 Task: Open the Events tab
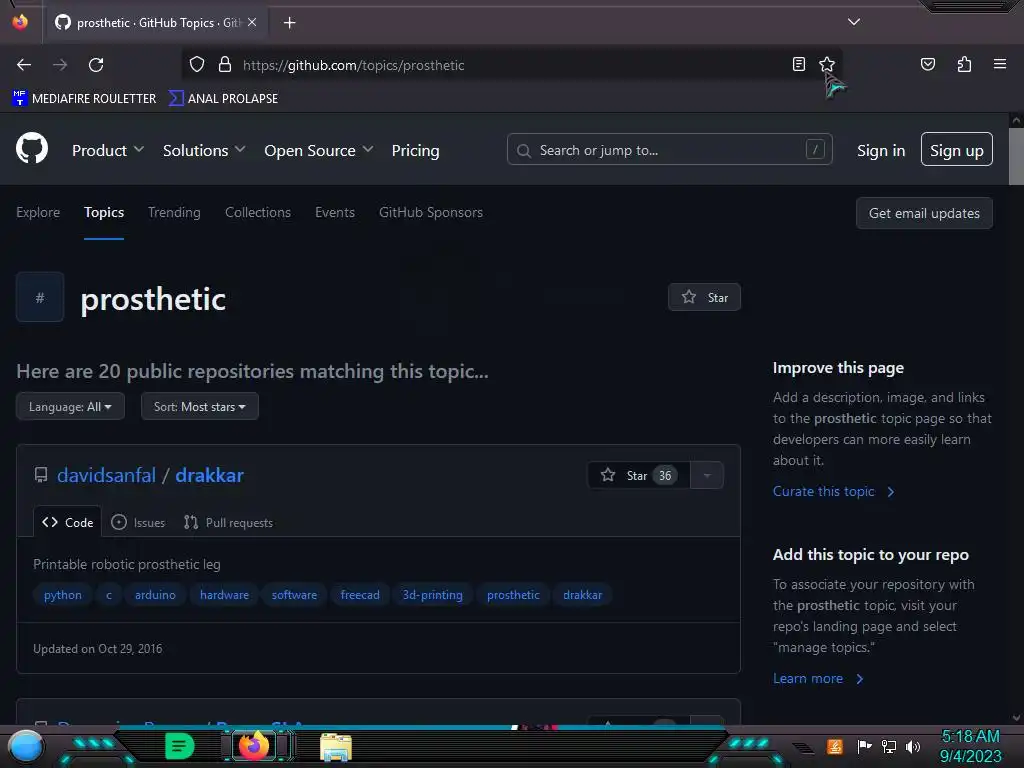pos(335,212)
